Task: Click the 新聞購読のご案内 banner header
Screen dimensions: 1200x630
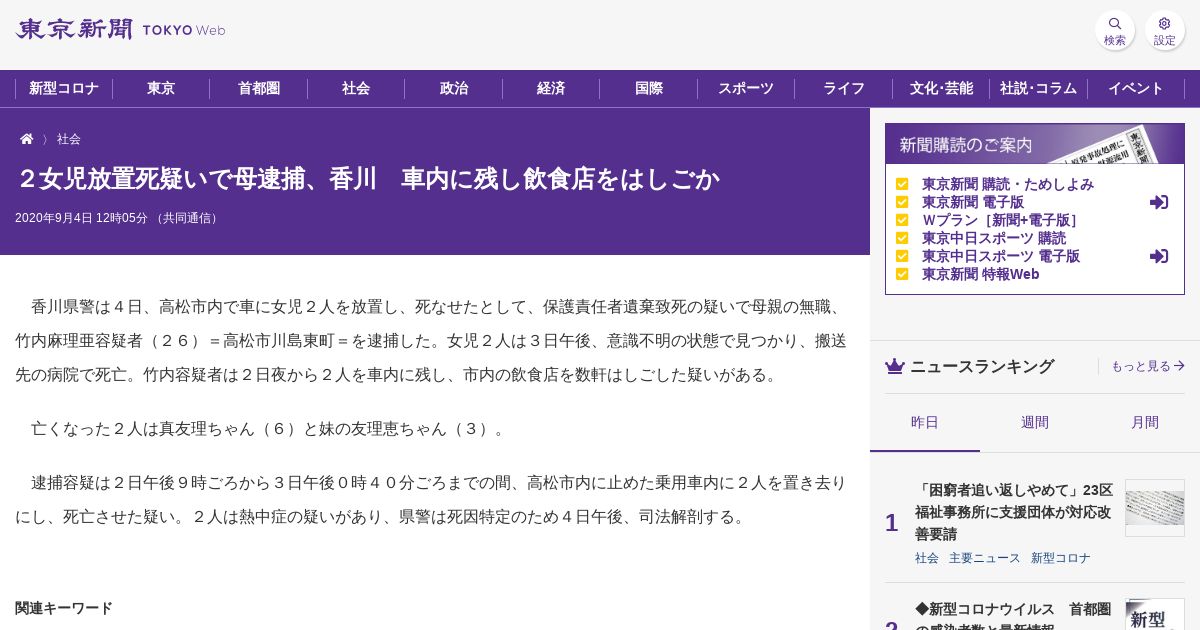Action: point(1035,144)
